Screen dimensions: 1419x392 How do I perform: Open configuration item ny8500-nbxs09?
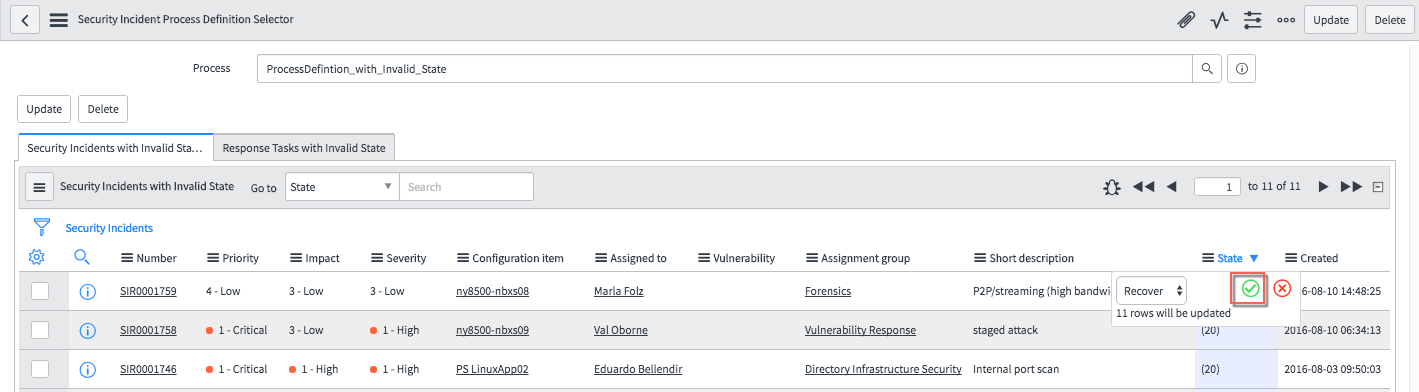492,330
